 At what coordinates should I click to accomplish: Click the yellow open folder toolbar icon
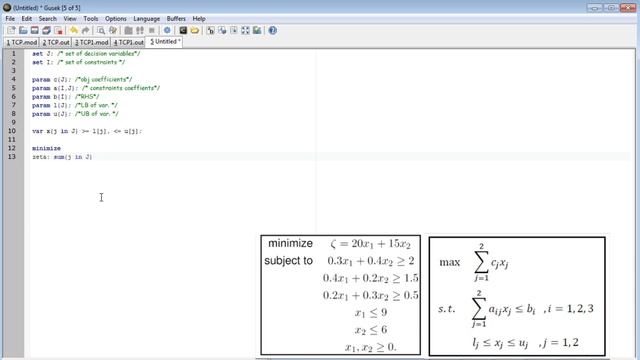[195, 30]
